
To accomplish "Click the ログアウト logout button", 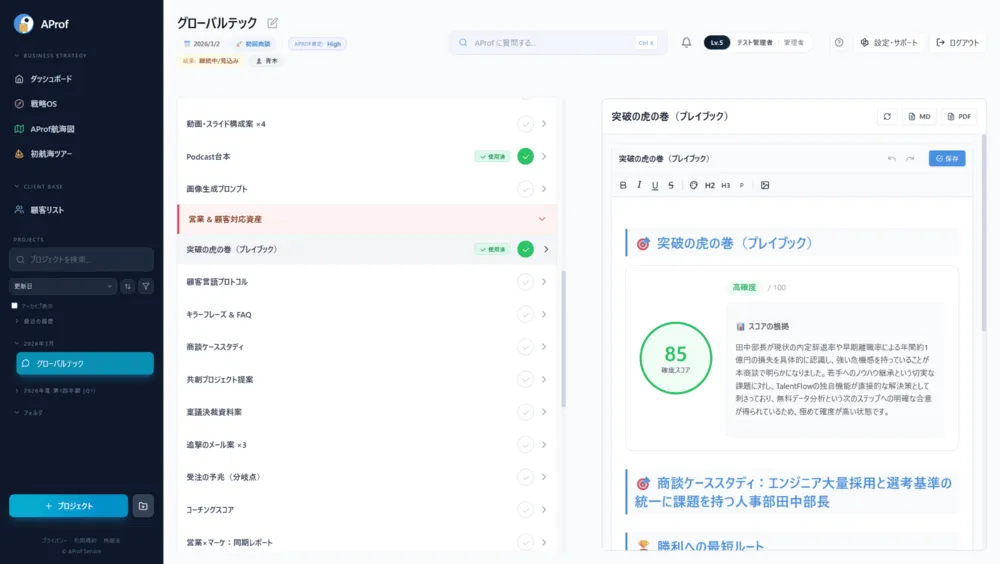I will point(957,43).
